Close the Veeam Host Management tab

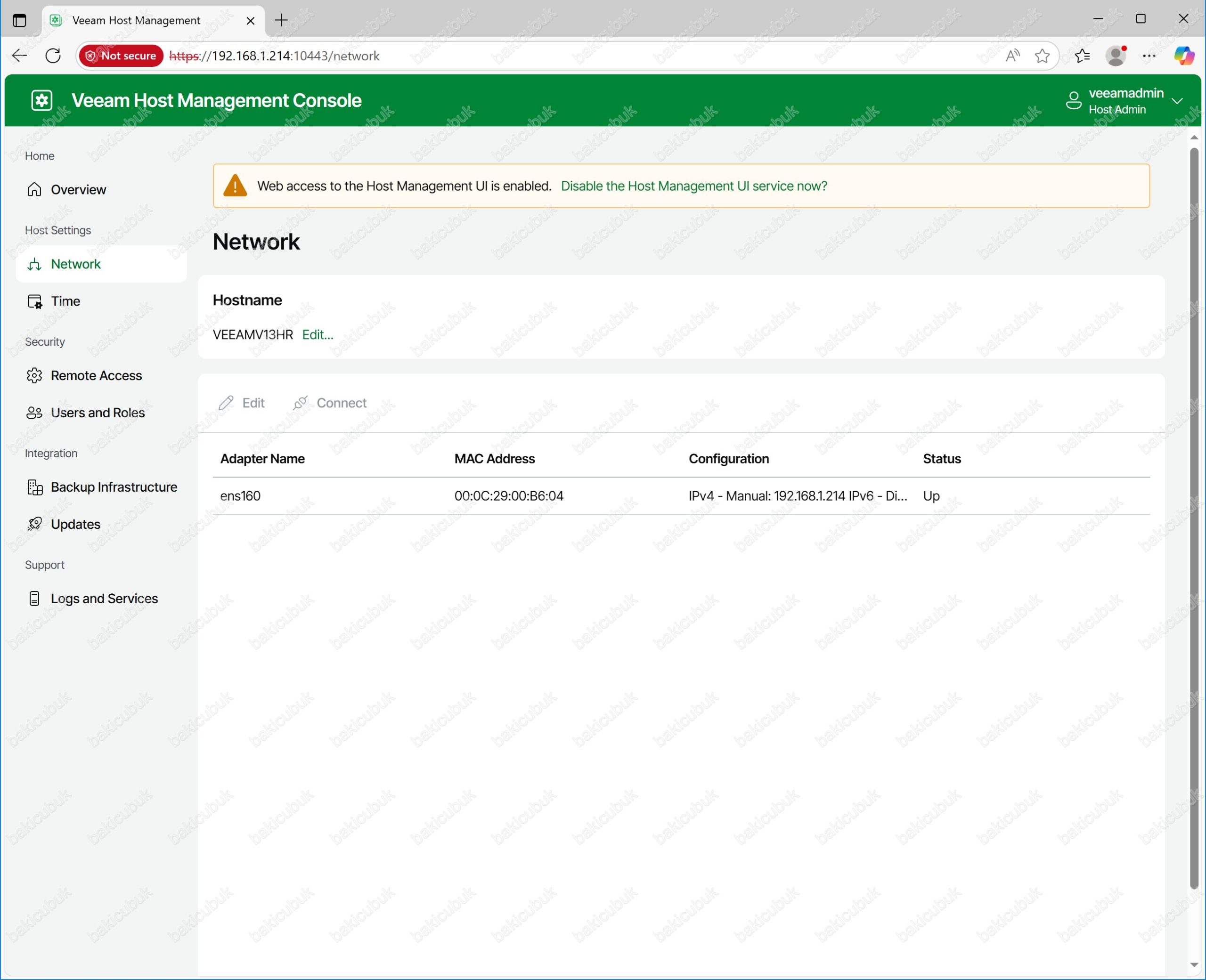pos(251,20)
